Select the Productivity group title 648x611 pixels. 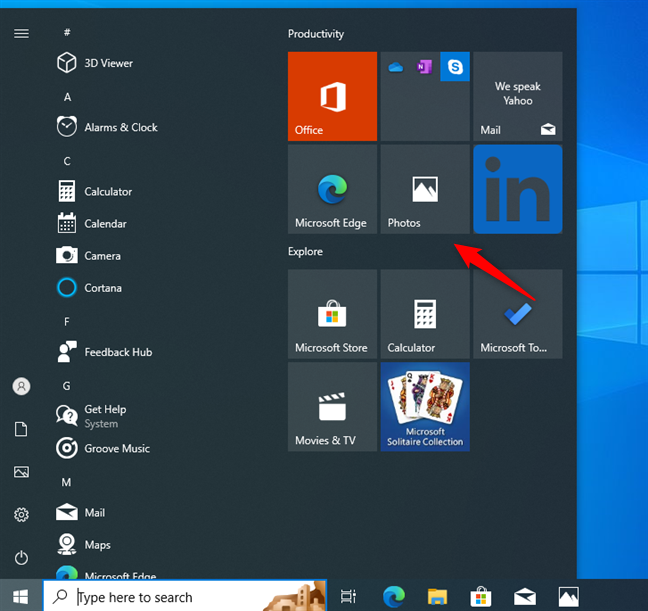click(x=316, y=34)
